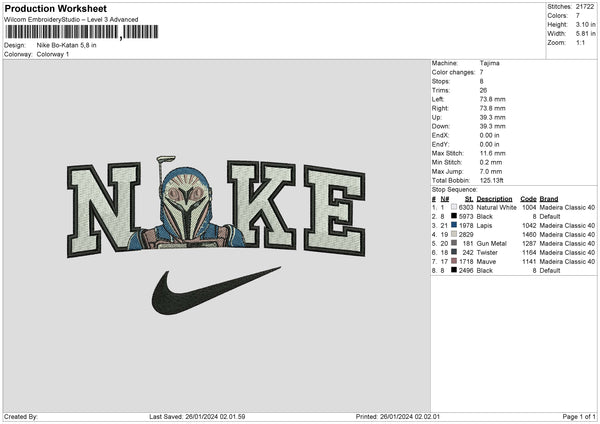
Task: Click the Zoom value 1:1
Action: click(580, 42)
